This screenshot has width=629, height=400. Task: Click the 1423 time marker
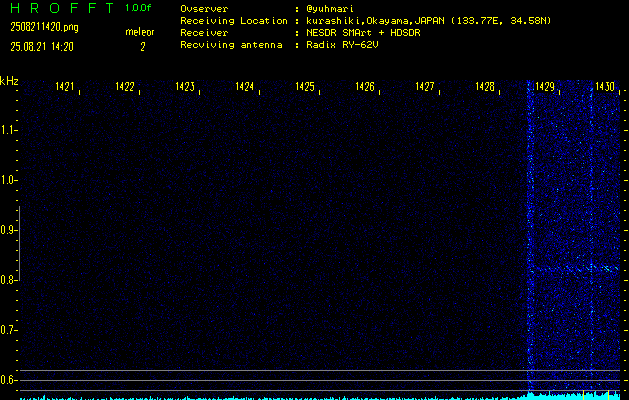click(185, 86)
